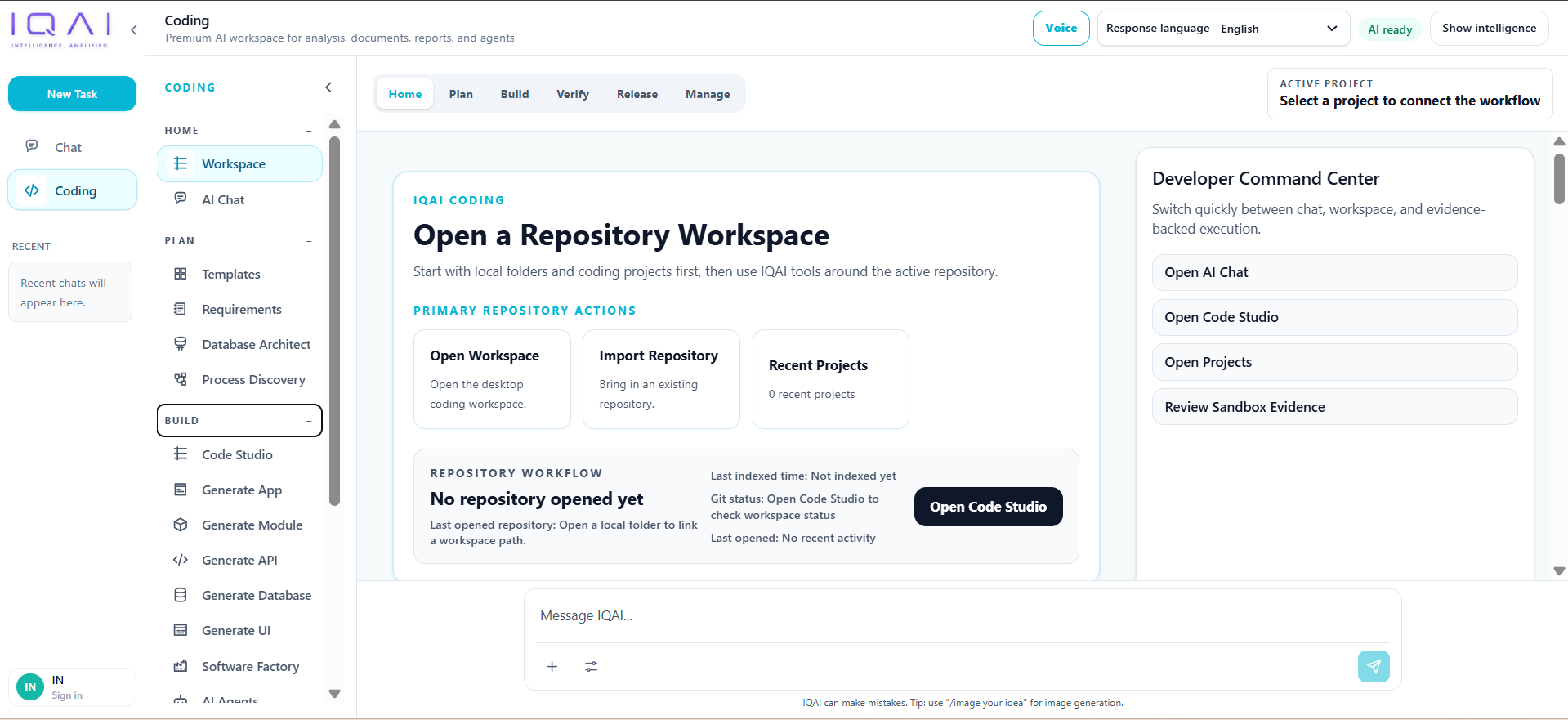Collapse the HOME section in the sidebar
The width and height of the screenshot is (1568, 720).
click(x=310, y=131)
